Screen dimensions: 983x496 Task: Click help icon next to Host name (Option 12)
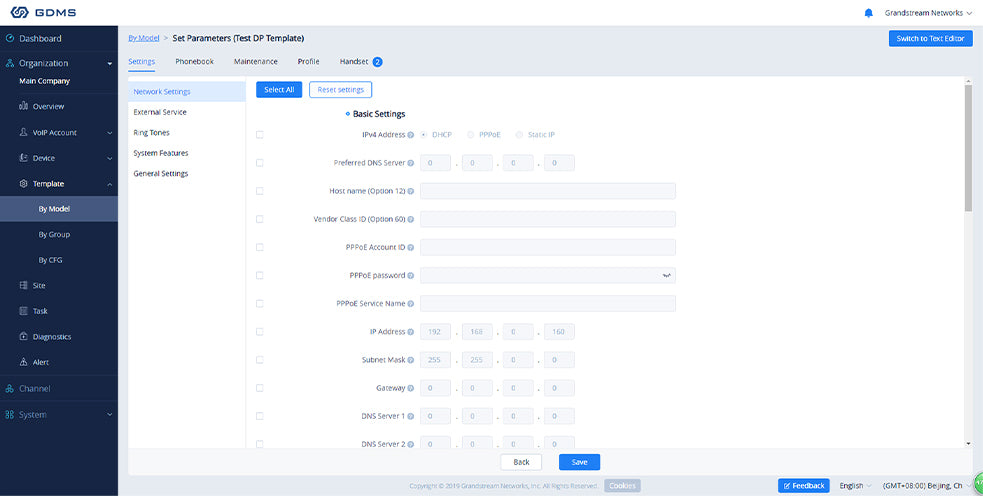click(x=411, y=191)
